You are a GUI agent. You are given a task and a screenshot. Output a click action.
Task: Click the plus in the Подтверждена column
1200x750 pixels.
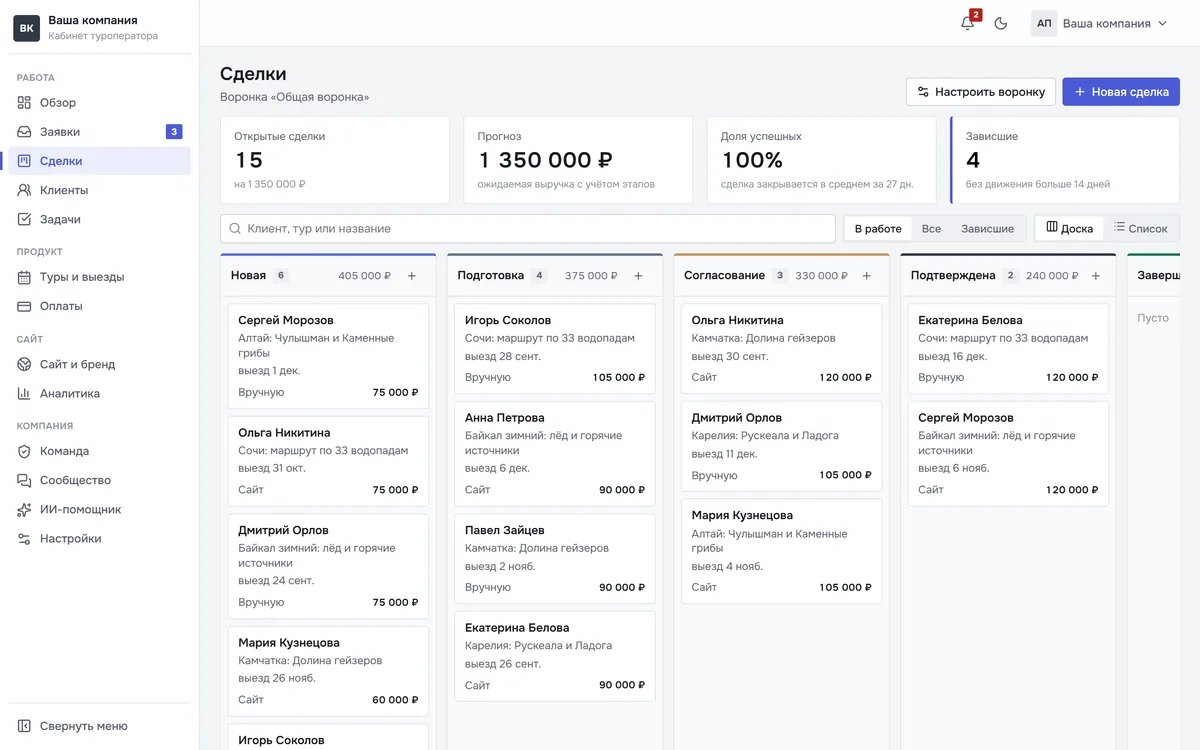(1096, 276)
